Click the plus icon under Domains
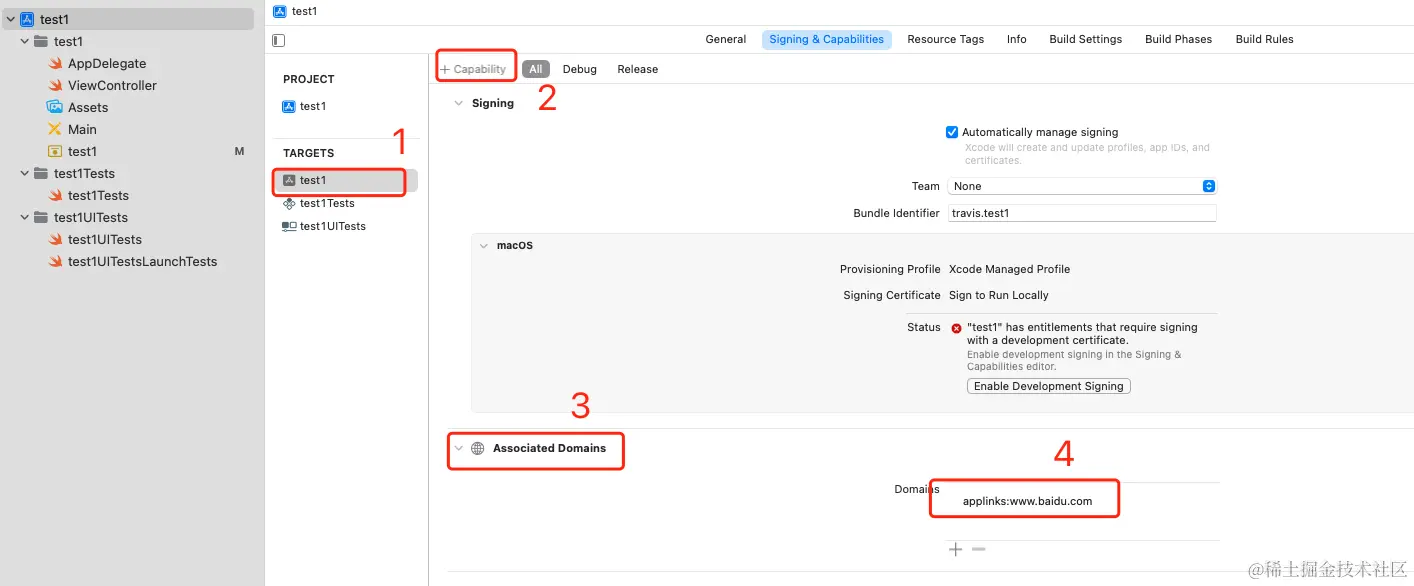Screen dimensions: 1414x586 coord(956,549)
